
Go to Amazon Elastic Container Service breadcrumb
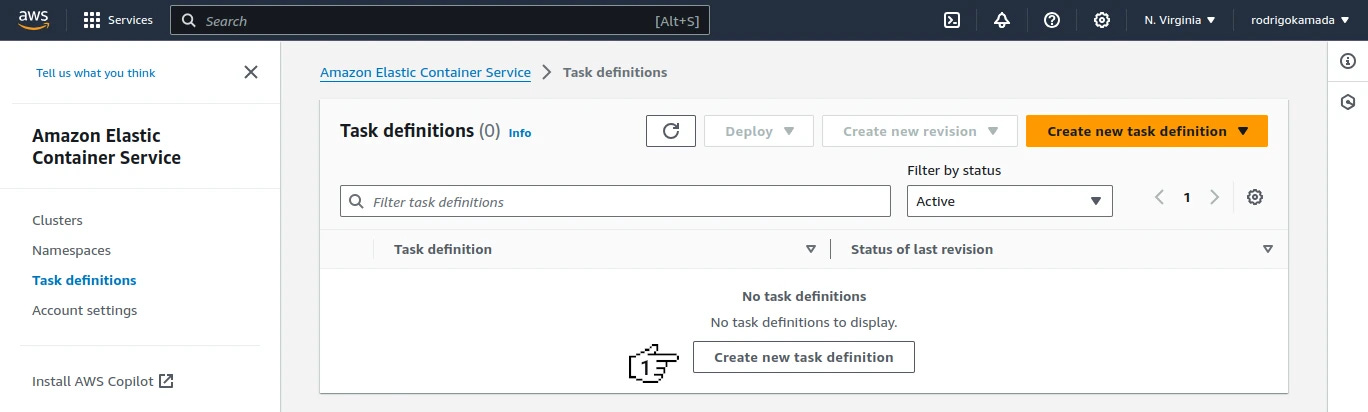pos(425,72)
